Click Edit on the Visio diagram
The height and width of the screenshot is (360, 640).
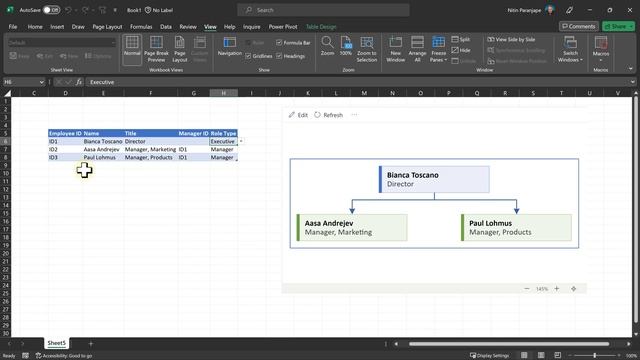click(x=298, y=115)
